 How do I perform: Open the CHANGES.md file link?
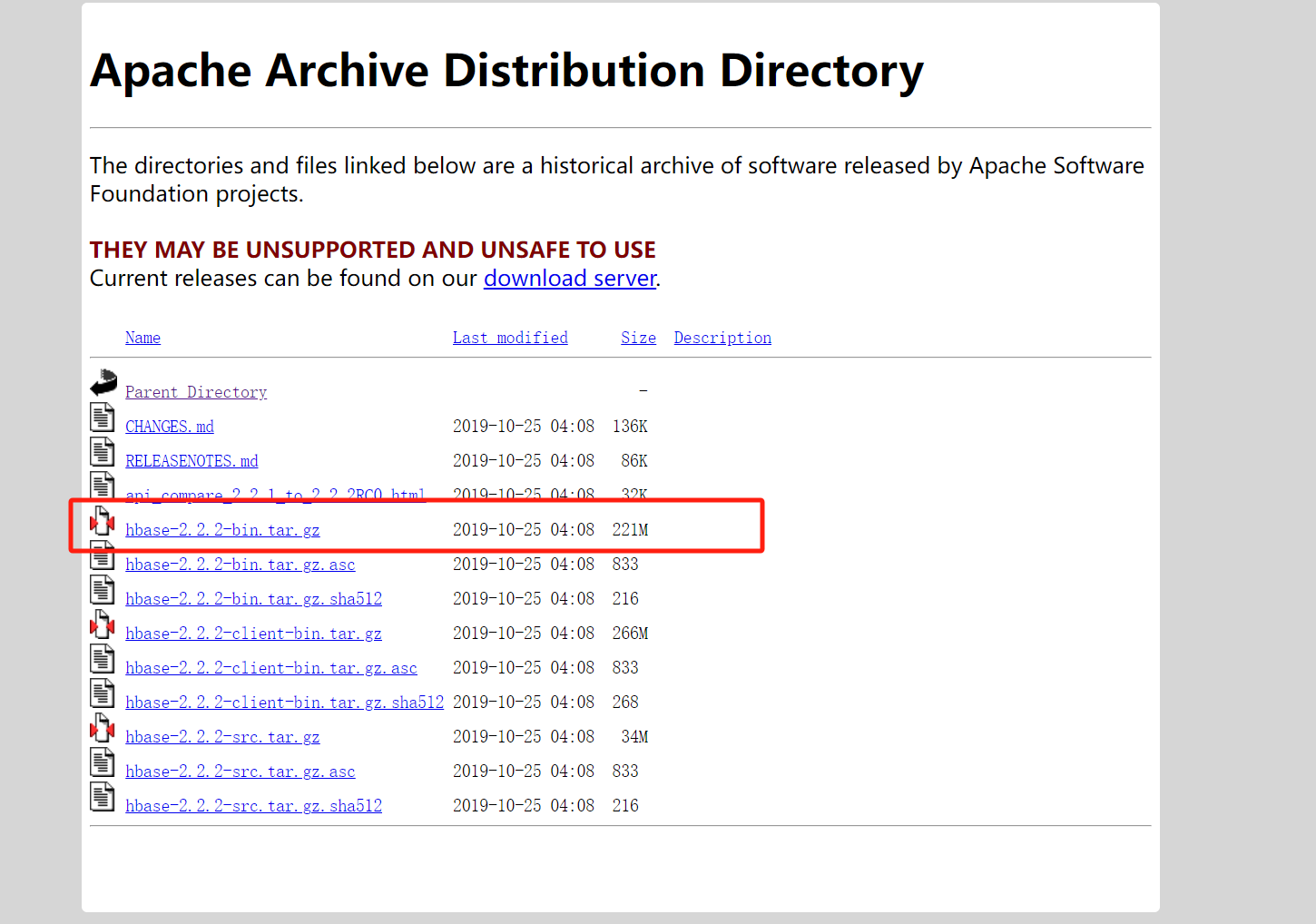(170, 427)
